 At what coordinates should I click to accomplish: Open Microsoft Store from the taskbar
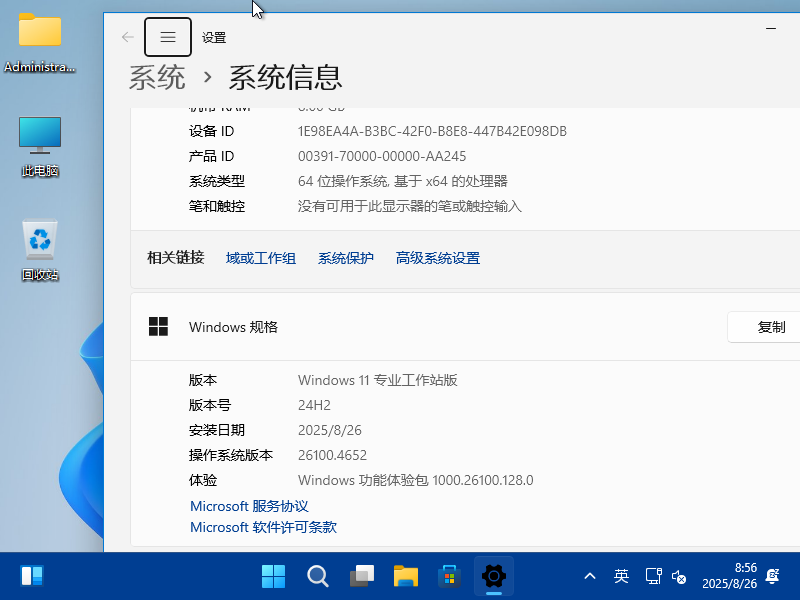pos(449,576)
